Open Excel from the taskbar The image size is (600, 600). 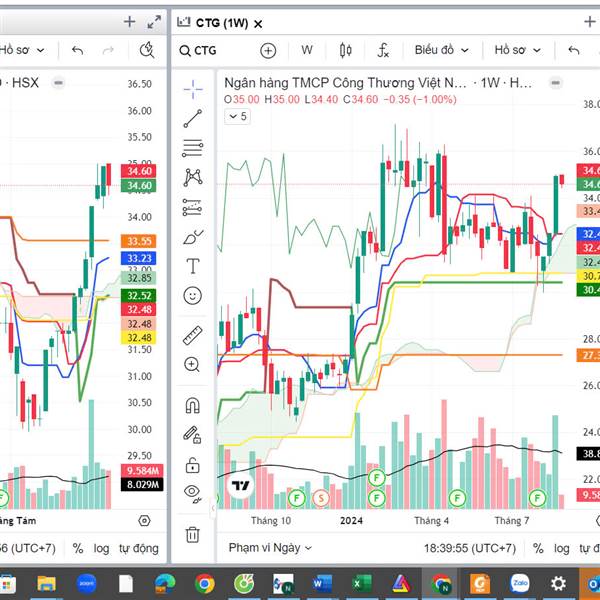click(362, 584)
